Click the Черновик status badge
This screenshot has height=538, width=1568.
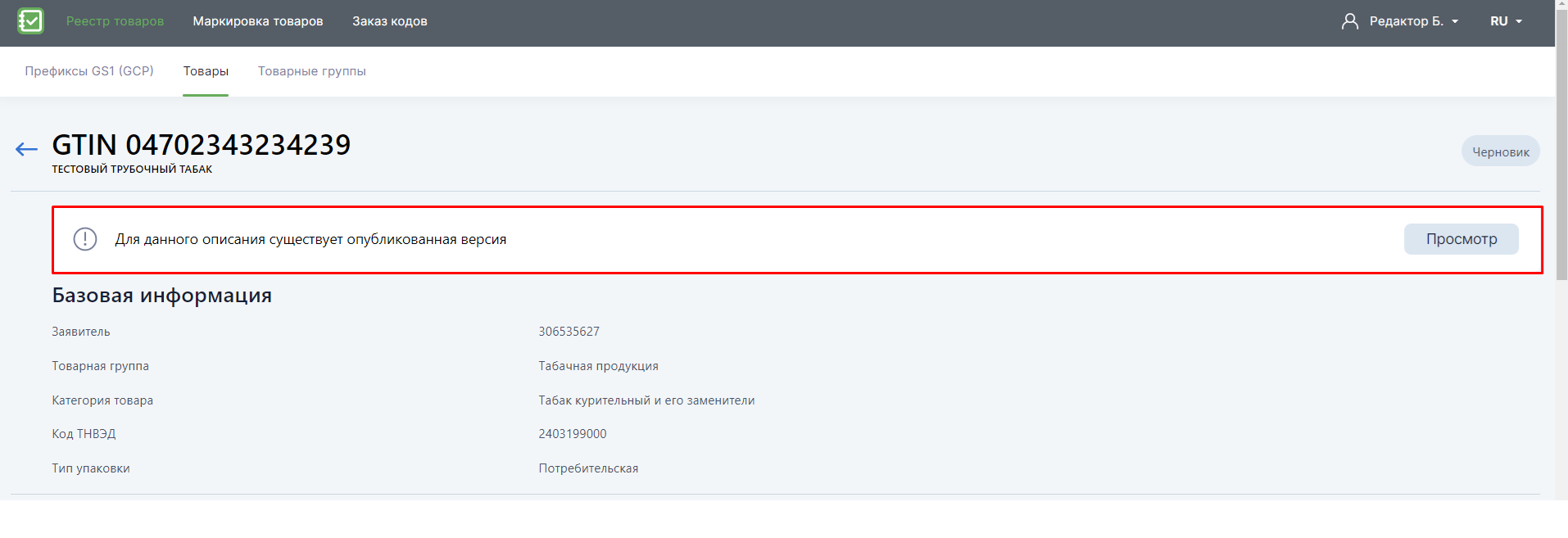[x=1501, y=151]
